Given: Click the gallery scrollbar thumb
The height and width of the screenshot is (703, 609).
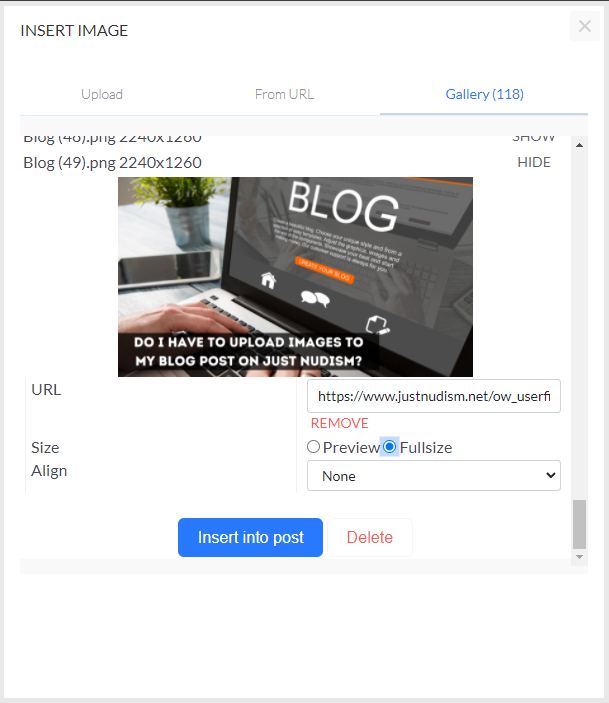Looking at the screenshot, I should coord(579,525).
